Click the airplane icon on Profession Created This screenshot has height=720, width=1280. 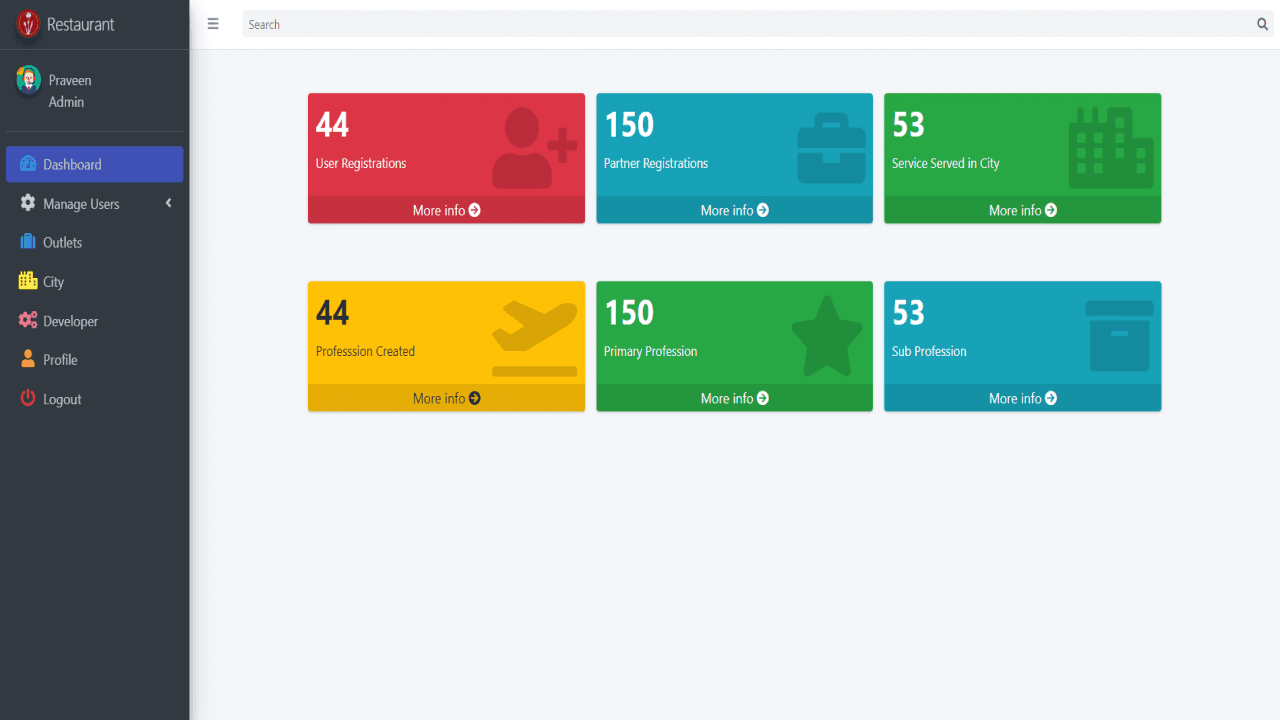(535, 338)
